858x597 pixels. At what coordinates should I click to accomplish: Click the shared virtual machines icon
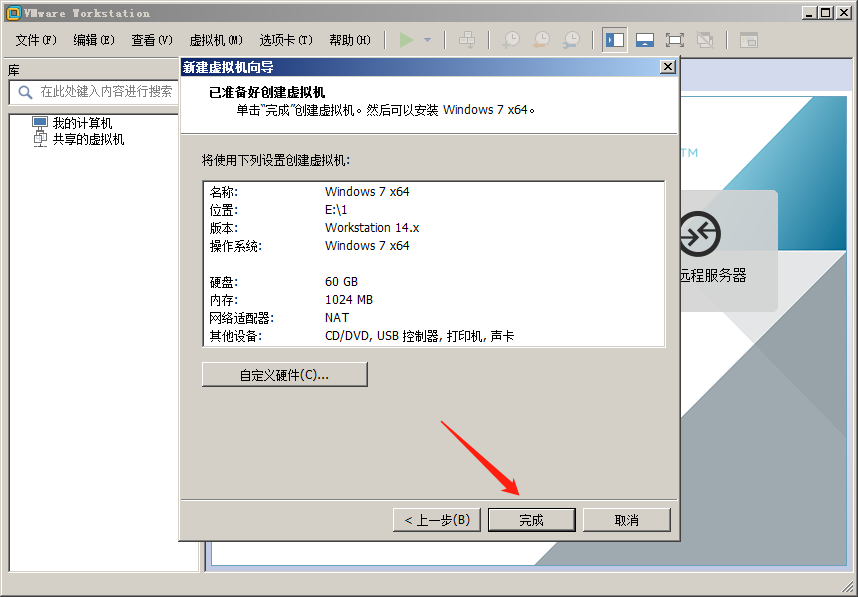(40, 139)
